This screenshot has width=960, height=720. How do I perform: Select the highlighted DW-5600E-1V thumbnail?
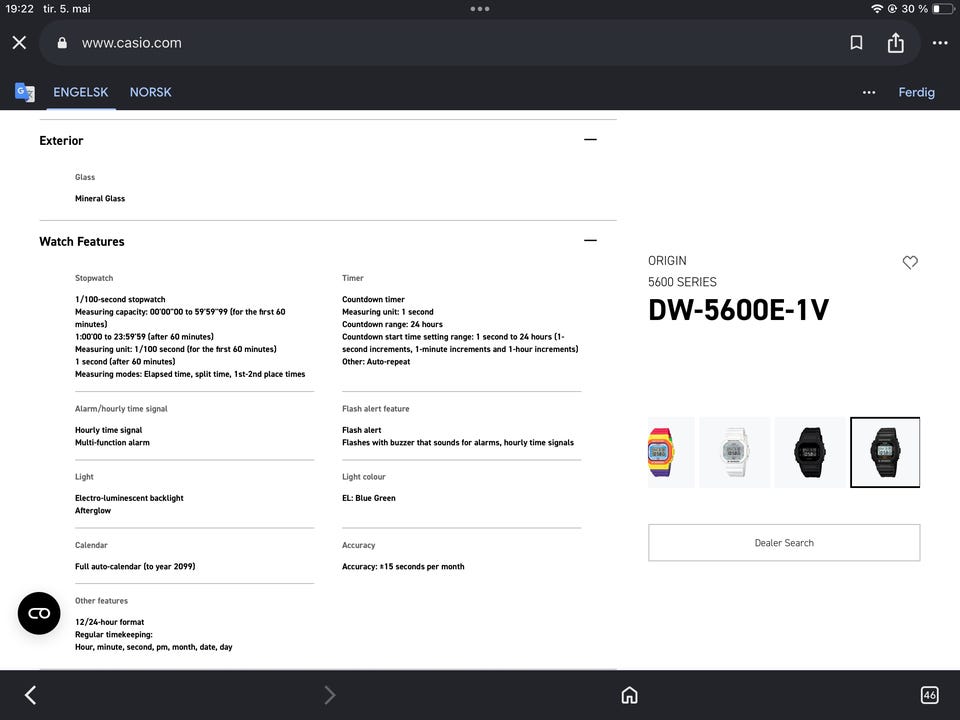pyautogui.click(x=885, y=452)
